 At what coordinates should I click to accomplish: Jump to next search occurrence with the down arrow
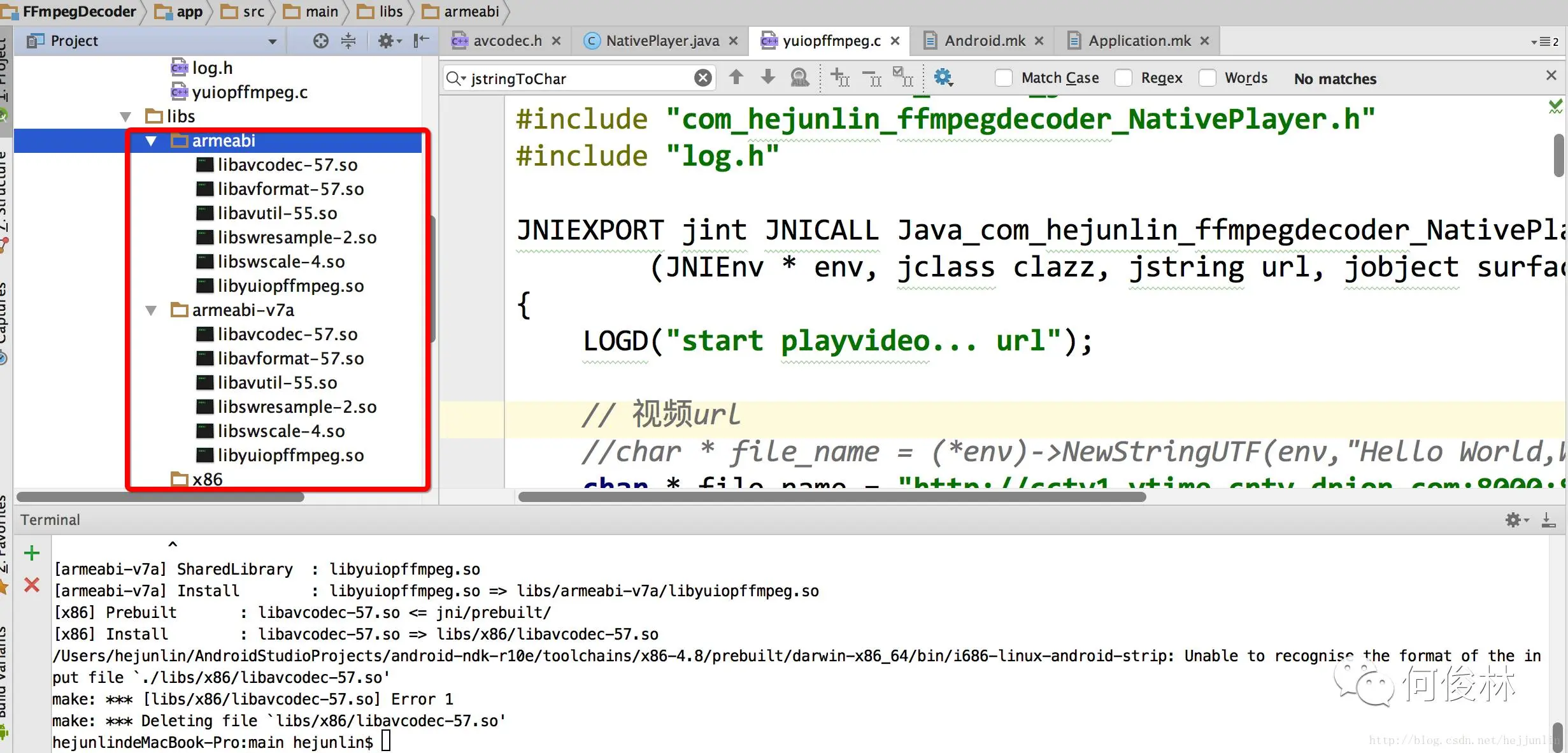768,78
